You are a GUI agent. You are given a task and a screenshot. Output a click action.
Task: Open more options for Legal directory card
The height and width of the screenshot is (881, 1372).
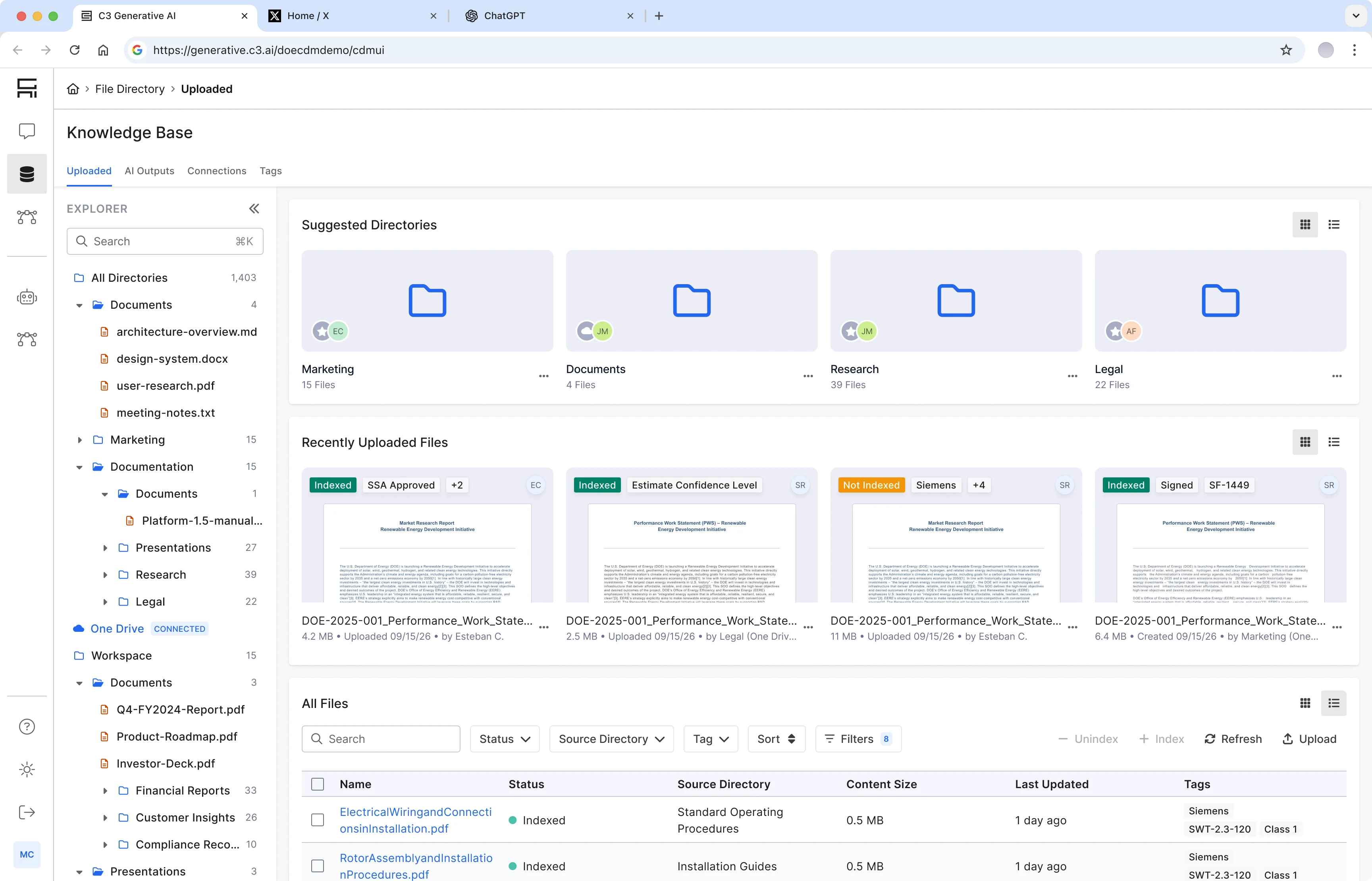tap(1337, 377)
